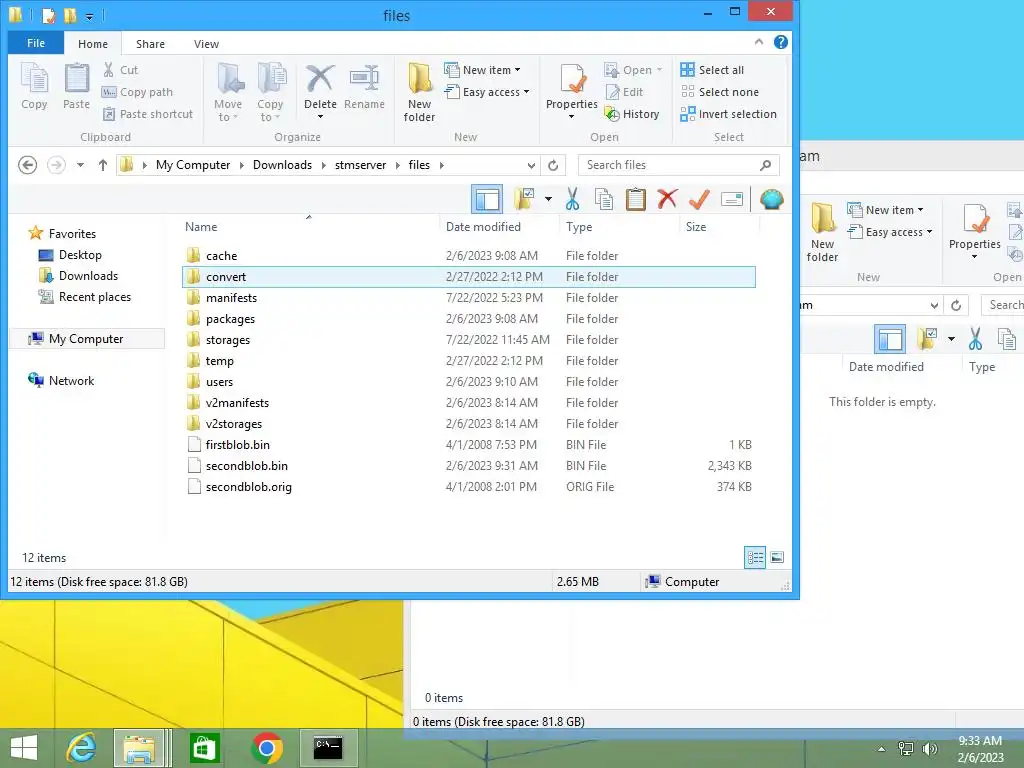Open Windows Store from taskbar
This screenshot has width=1024, height=768.
click(204, 748)
